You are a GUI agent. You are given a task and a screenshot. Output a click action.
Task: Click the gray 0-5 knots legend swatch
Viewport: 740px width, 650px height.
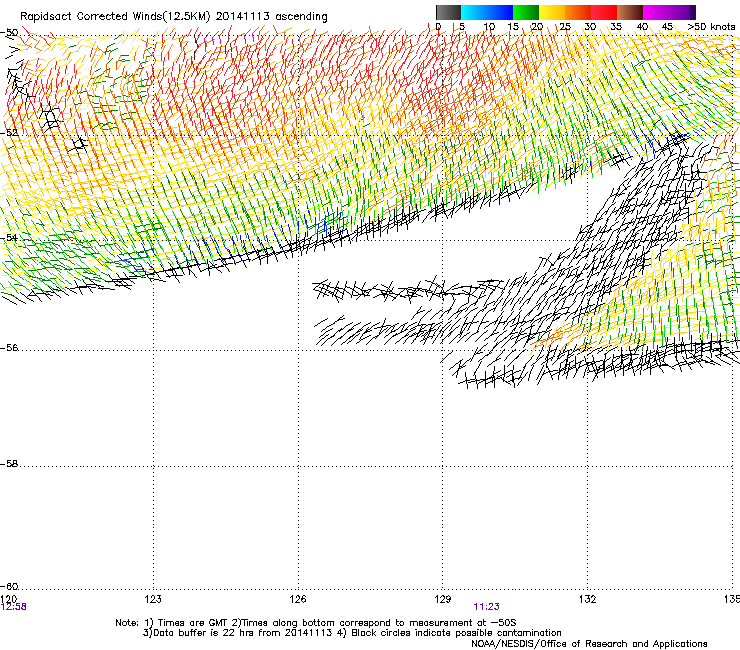click(448, 12)
